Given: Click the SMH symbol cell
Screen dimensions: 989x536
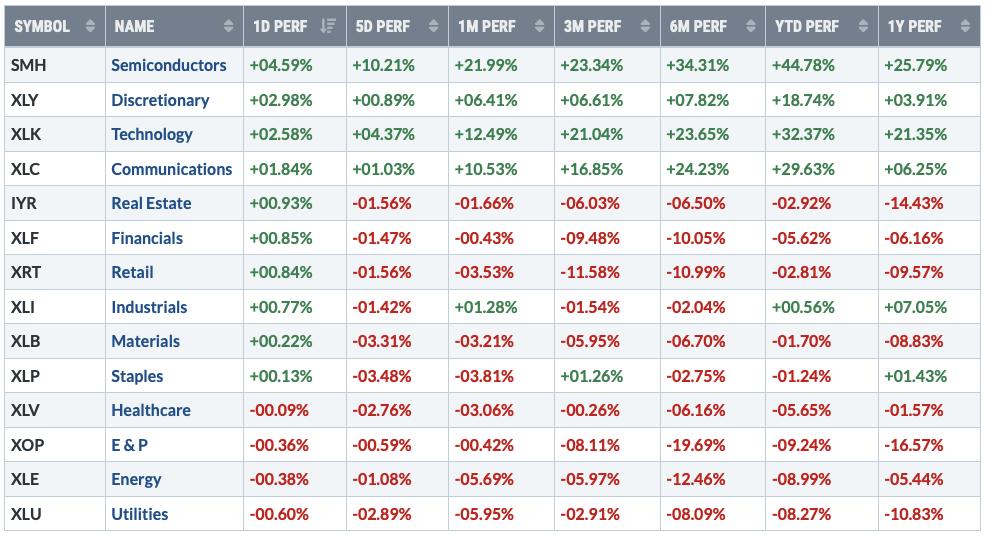Looking at the screenshot, I should pyautogui.click(x=28, y=65).
